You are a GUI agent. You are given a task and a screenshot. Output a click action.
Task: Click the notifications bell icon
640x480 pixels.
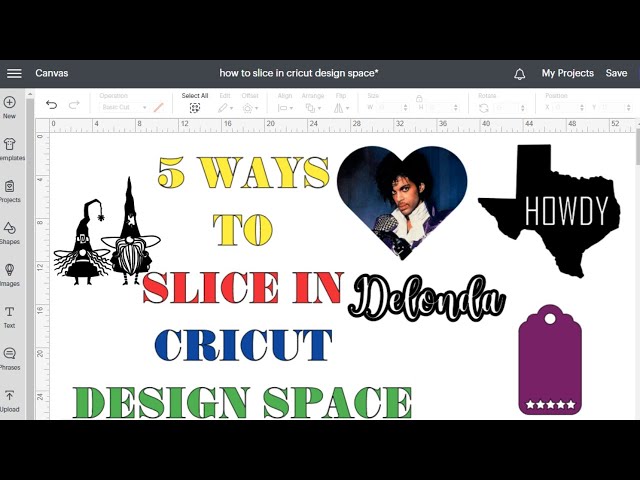coord(519,74)
